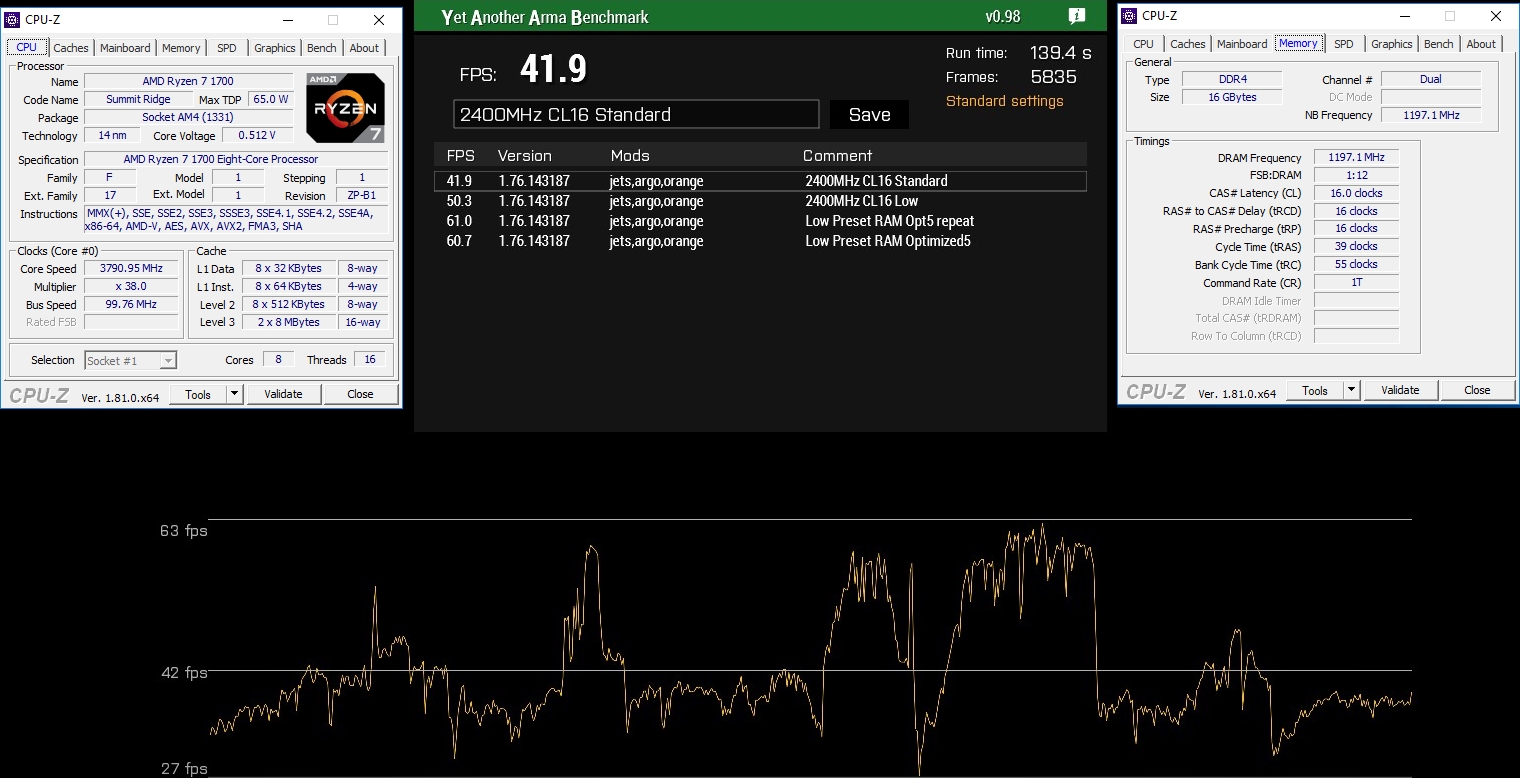Save the benchmark result with Save button
1520x778 pixels.
pyautogui.click(x=869, y=115)
